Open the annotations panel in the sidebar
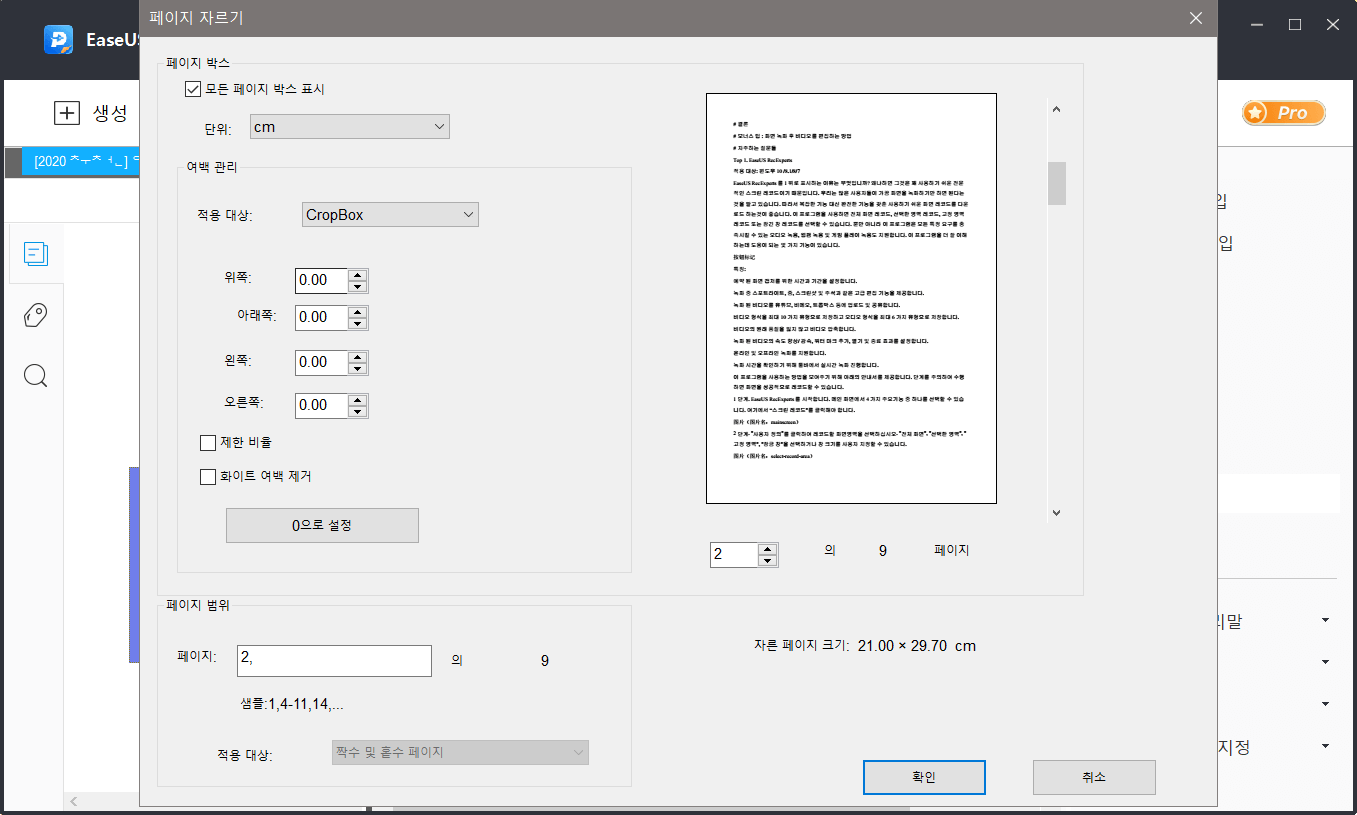 click(x=36, y=314)
